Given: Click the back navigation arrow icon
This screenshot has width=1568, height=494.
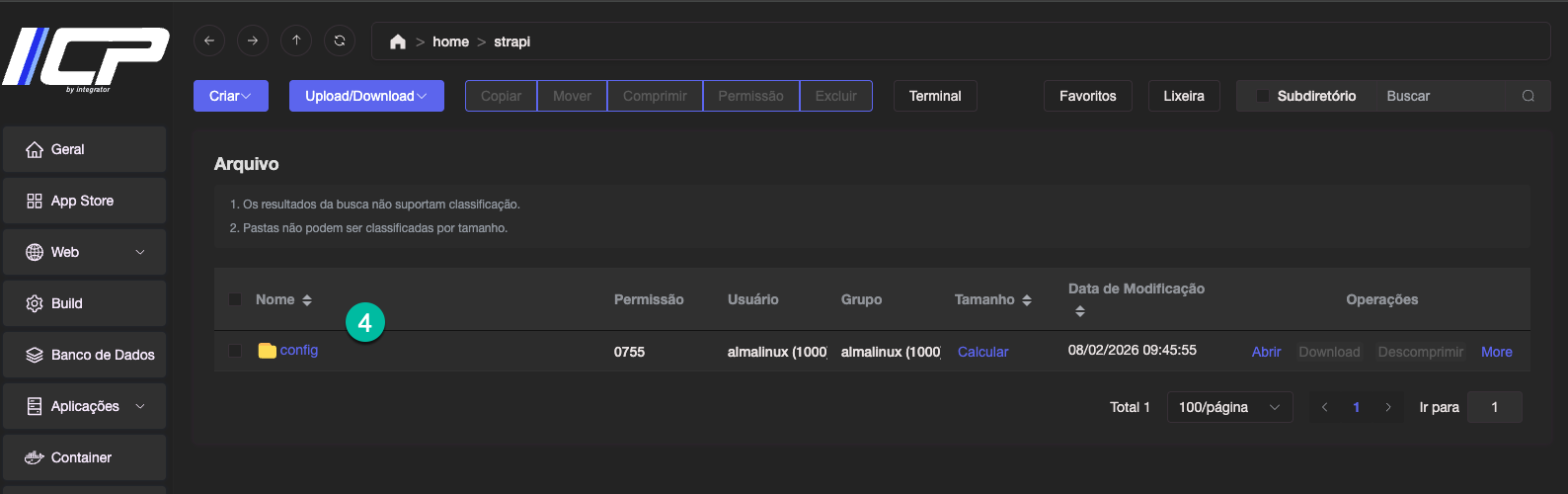Looking at the screenshot, I should (x=209, y=41).
